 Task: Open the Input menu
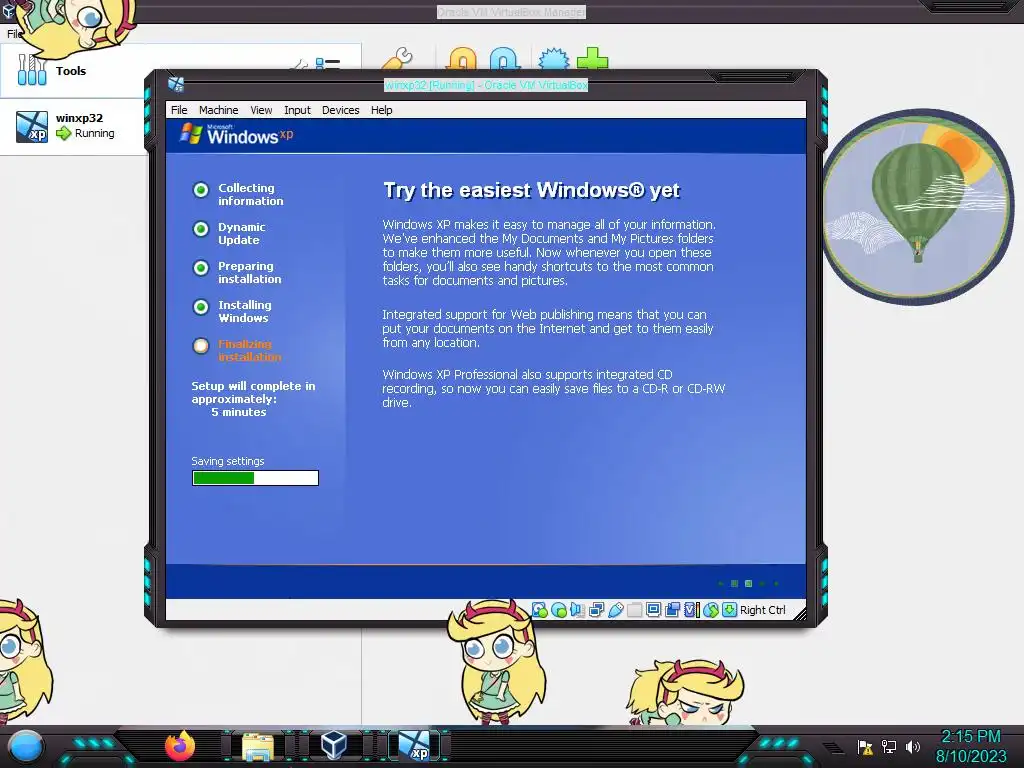coord(297,110)
